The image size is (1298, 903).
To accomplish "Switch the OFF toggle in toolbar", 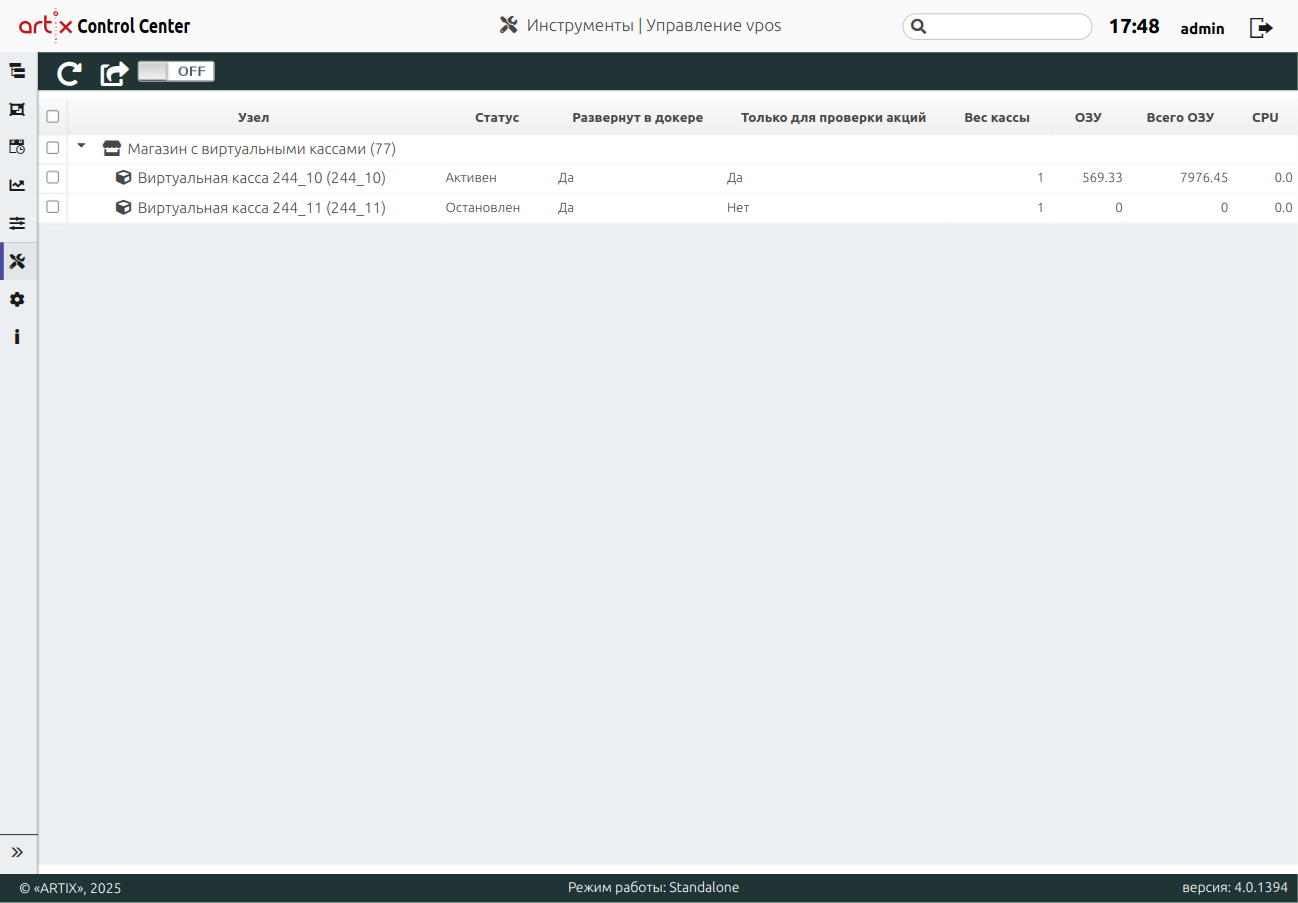I will click(176, 72).
